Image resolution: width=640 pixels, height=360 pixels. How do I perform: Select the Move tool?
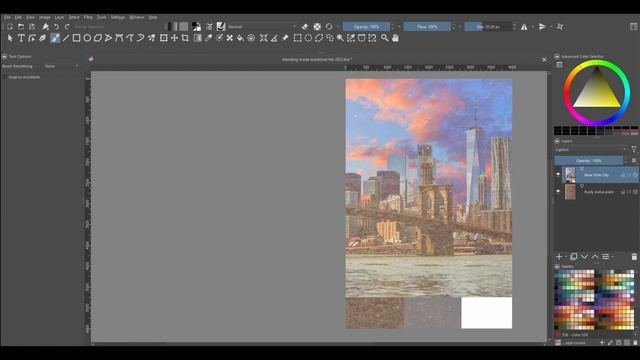tap(174, 38)
